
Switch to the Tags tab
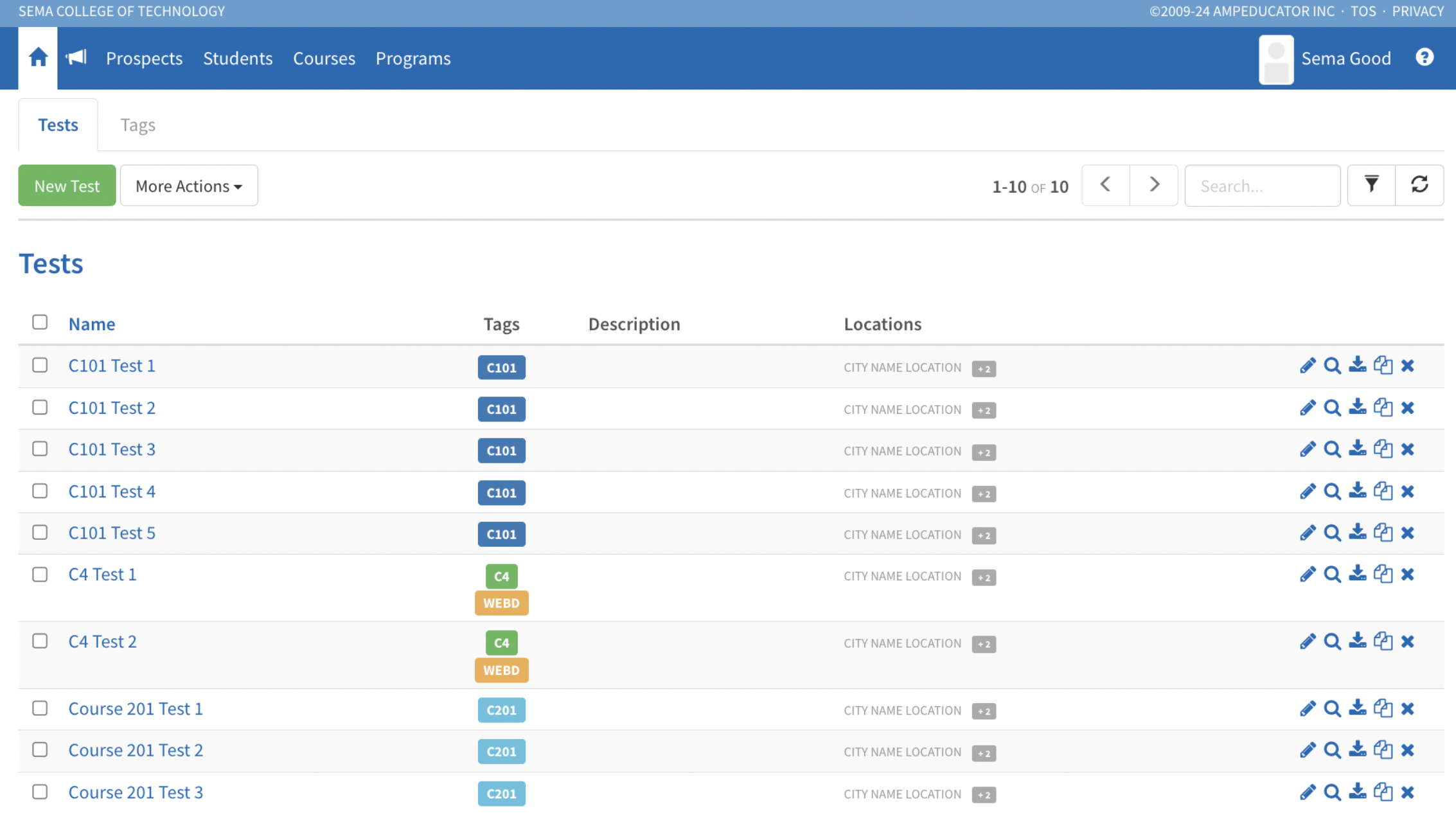(x=138, y=125)
